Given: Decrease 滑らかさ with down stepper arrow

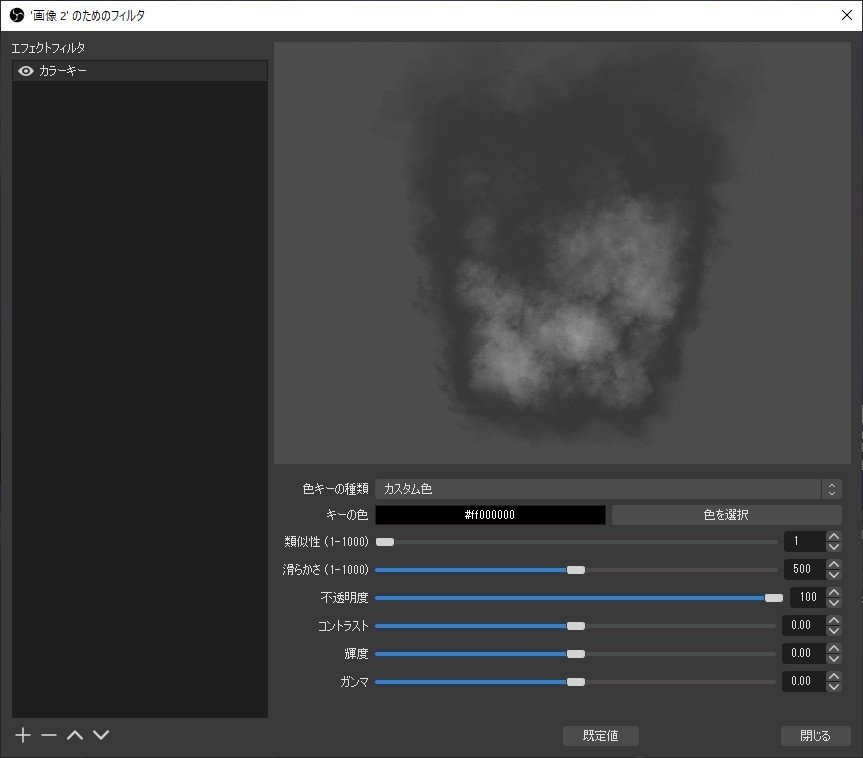Looking at the screenshot, I should point(834,575).
